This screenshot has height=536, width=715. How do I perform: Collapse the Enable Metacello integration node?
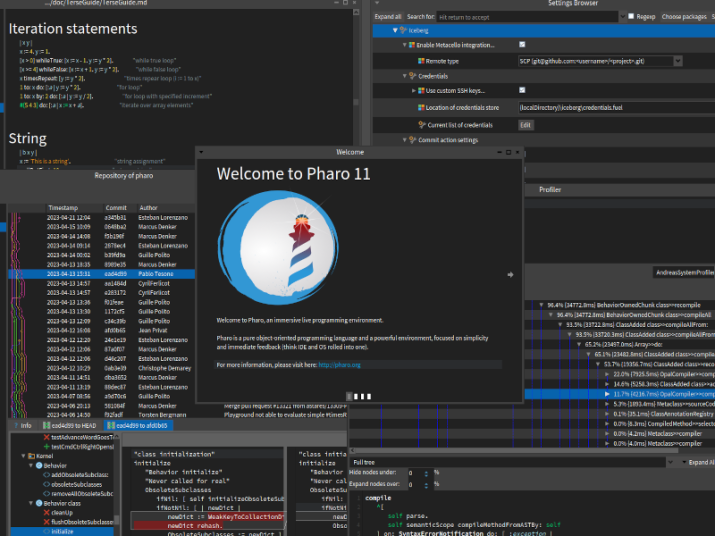pos(404,45)
